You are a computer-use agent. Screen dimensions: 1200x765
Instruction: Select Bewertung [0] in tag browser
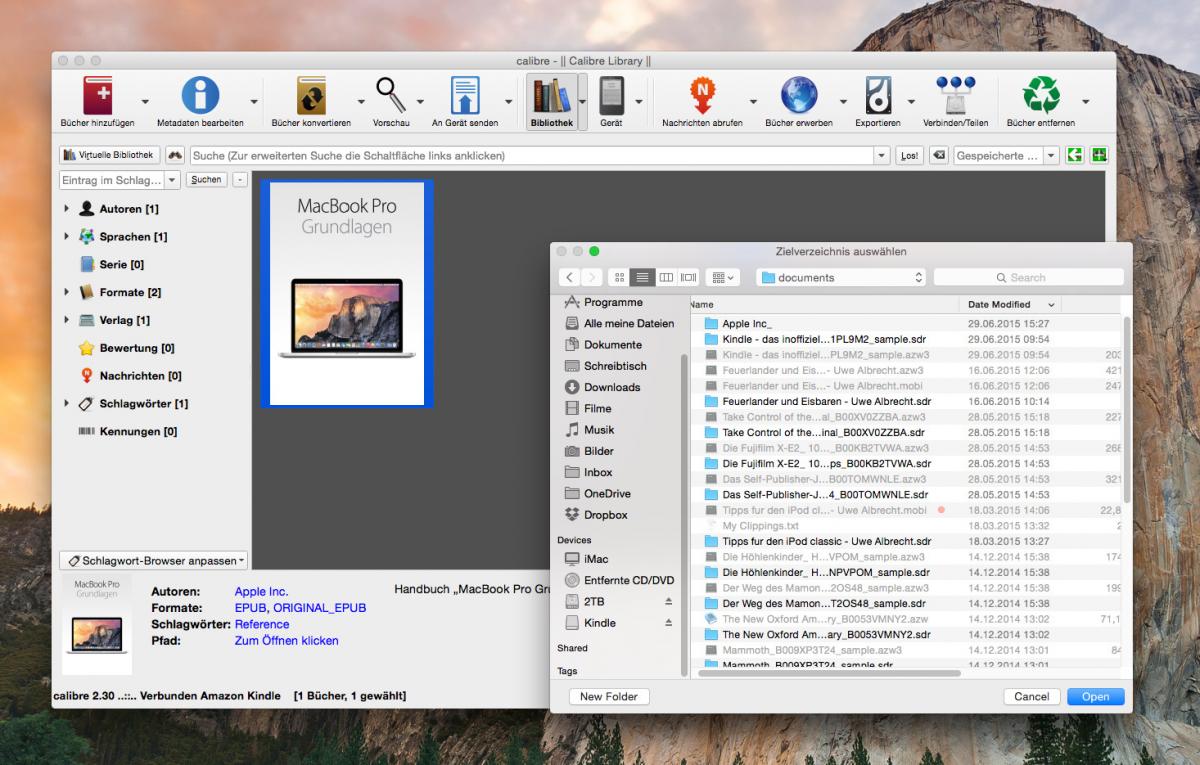126,348
